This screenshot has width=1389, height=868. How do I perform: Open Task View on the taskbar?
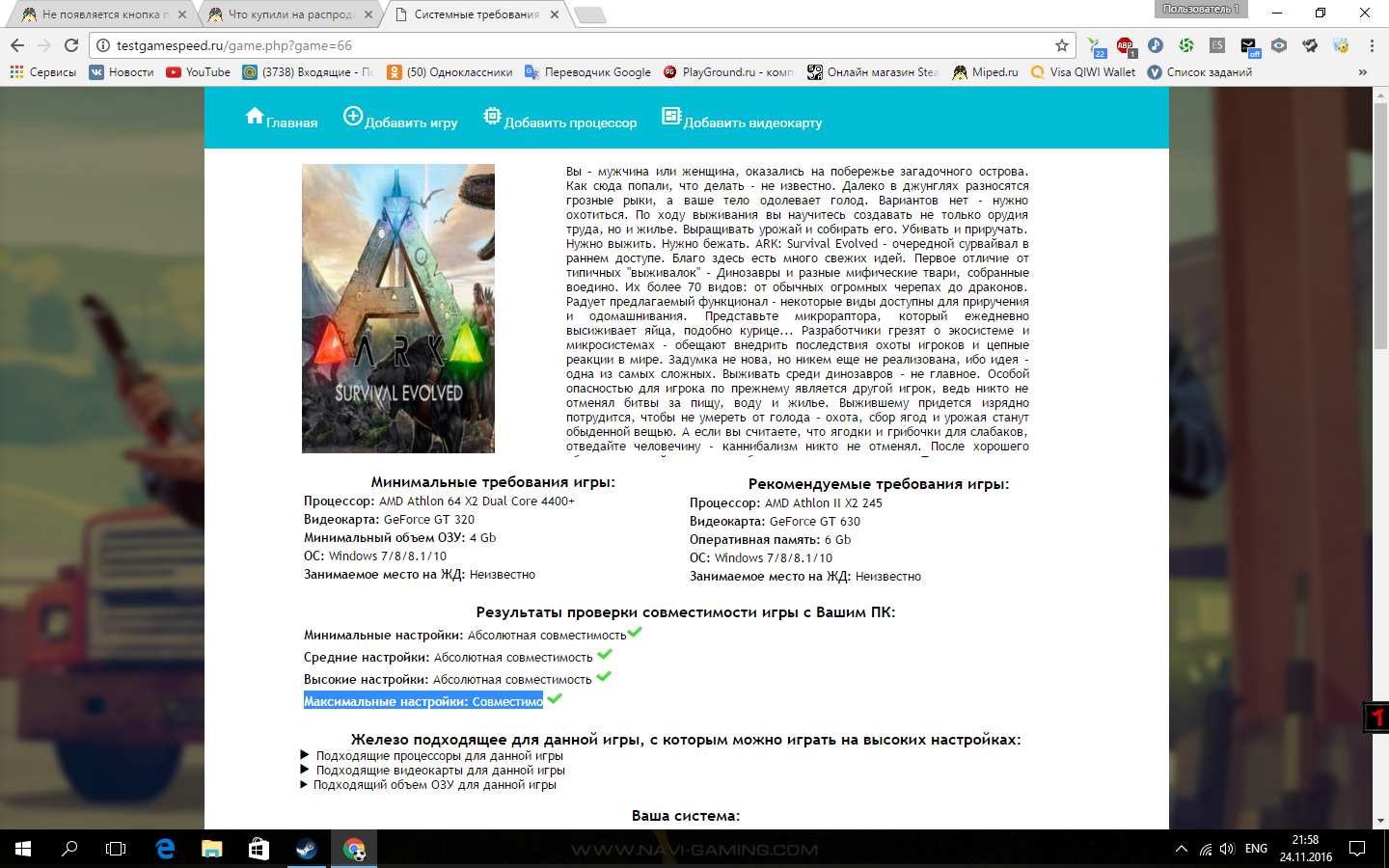pyautogui.click(x=116, y=849)
